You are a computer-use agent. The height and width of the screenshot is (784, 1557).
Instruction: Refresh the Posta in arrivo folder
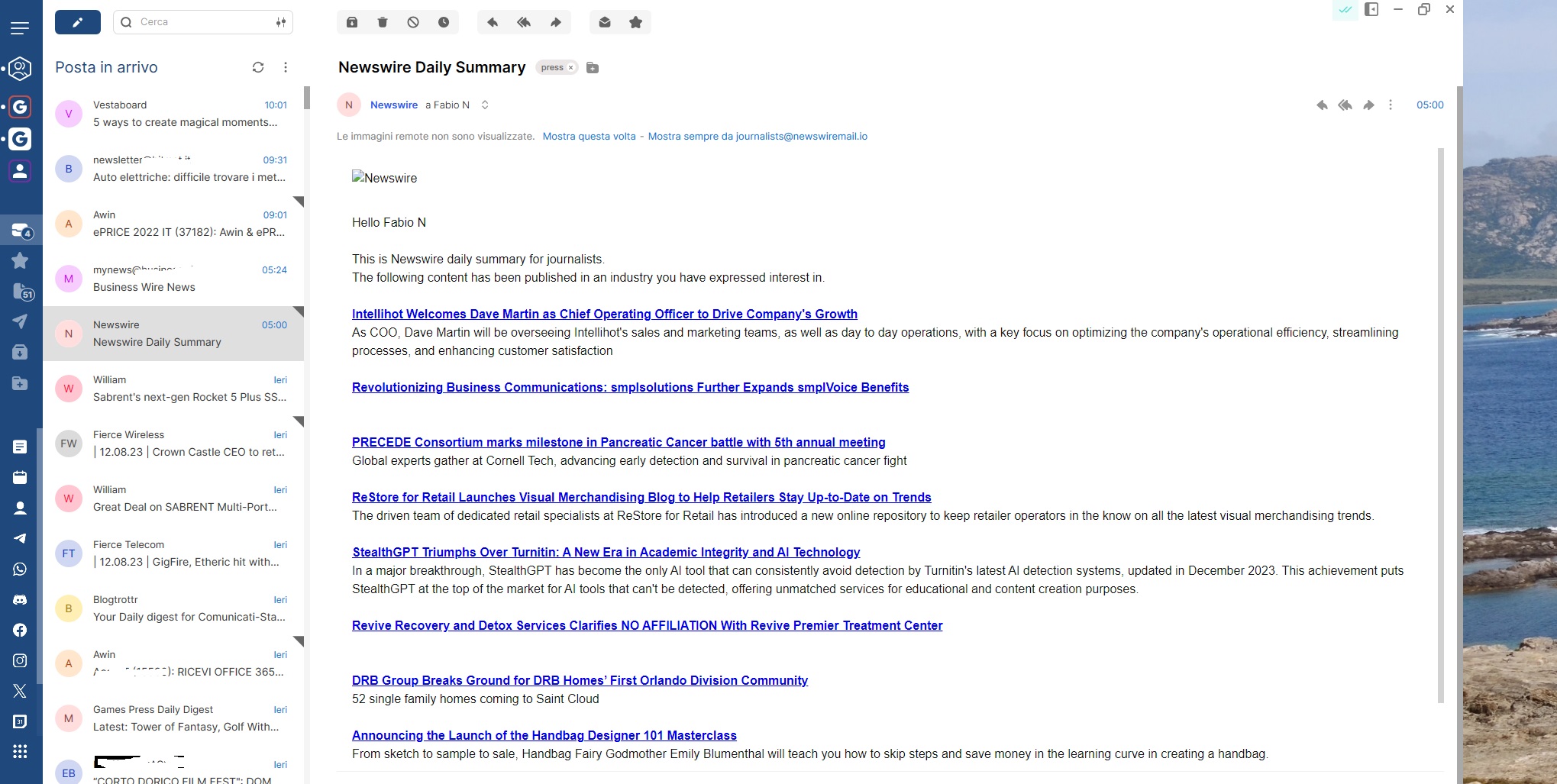[258, 67]
